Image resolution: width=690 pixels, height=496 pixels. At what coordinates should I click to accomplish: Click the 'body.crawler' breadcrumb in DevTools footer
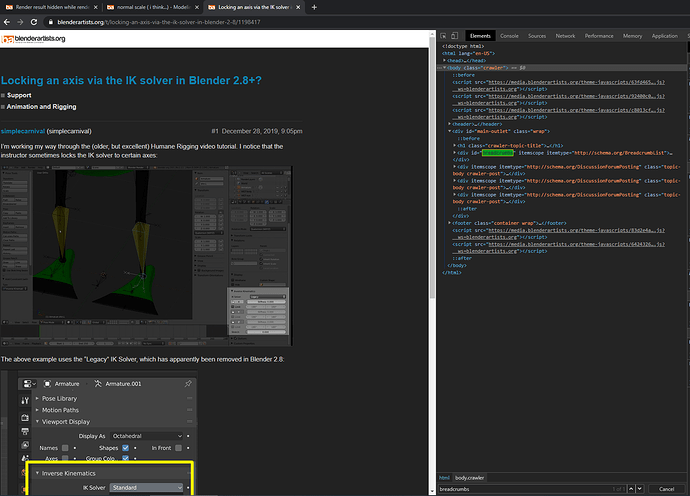coord(469,478)
